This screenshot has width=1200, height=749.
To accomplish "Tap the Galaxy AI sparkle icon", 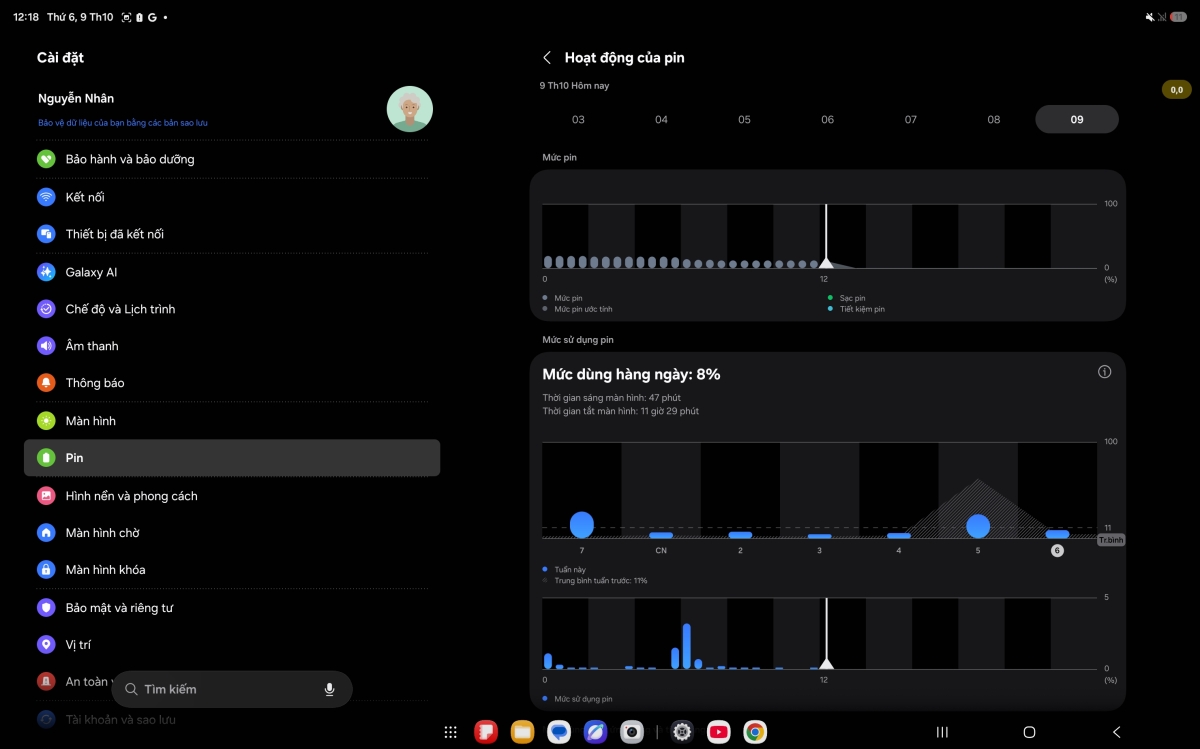I will tap(46, 272).
